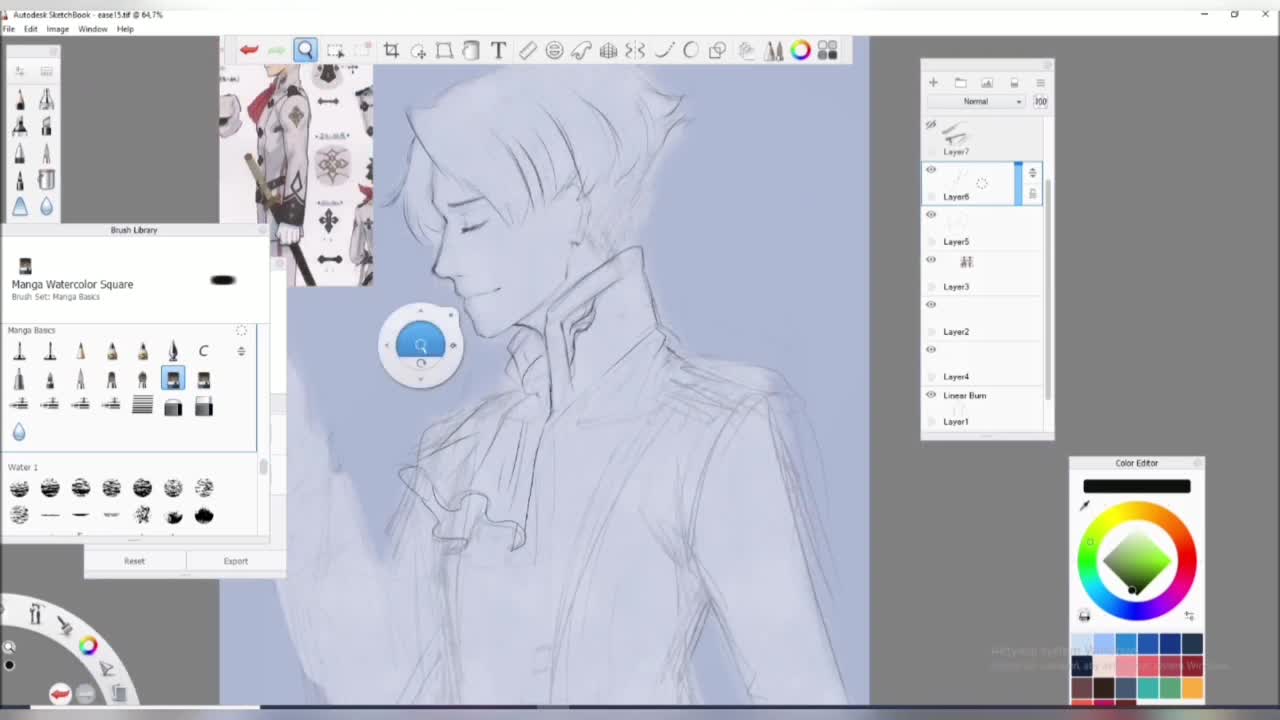Pick the first brush in Water 1 set
The width and height of the screenshot is (1280, 720).
[x=19, y=487]
